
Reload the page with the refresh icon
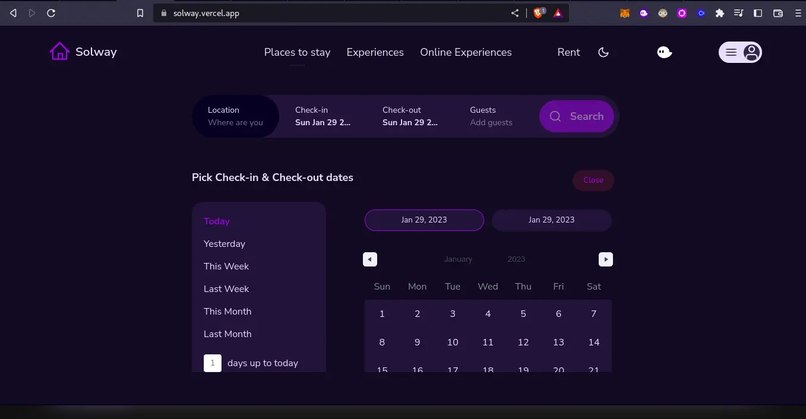pos(51,13)
